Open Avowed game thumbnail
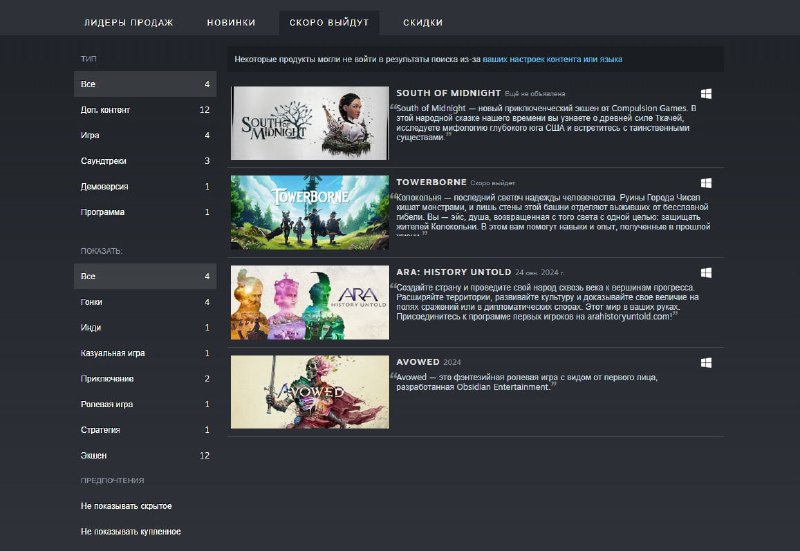The width and height of the screenshot is (800, 551). (x=309, y=391)
